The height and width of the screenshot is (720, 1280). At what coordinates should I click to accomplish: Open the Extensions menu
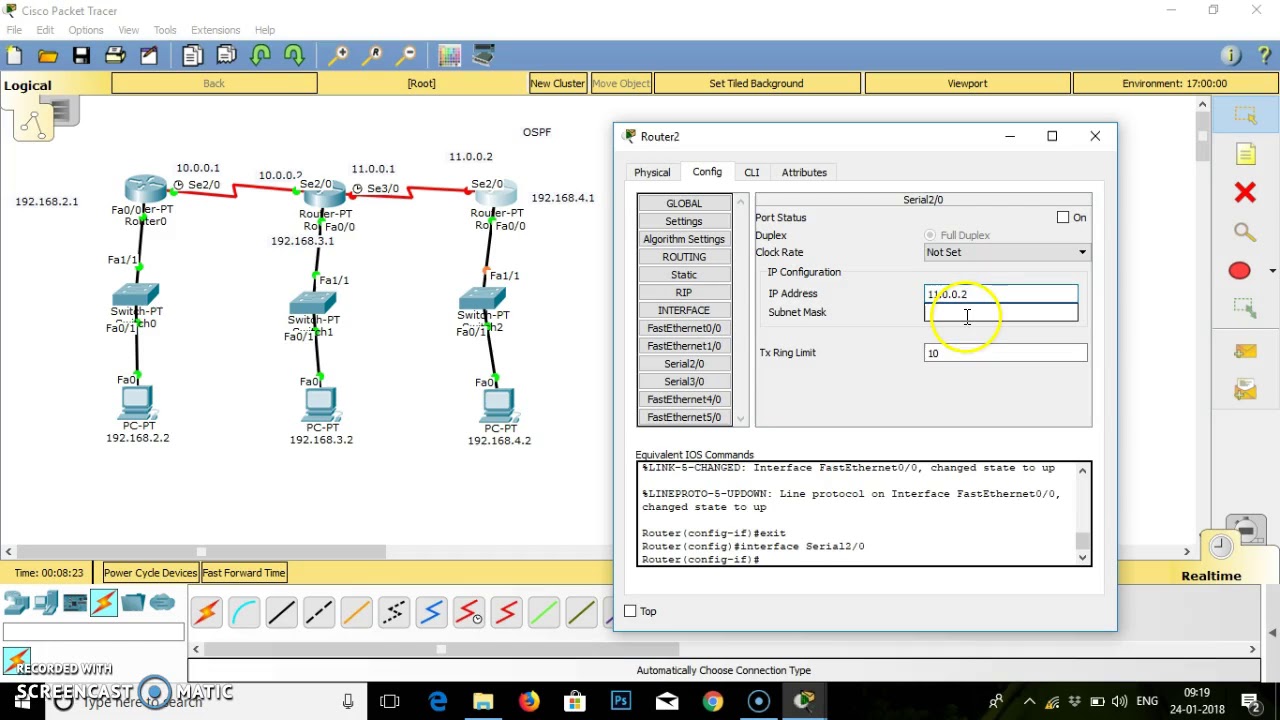pos(215,30)
